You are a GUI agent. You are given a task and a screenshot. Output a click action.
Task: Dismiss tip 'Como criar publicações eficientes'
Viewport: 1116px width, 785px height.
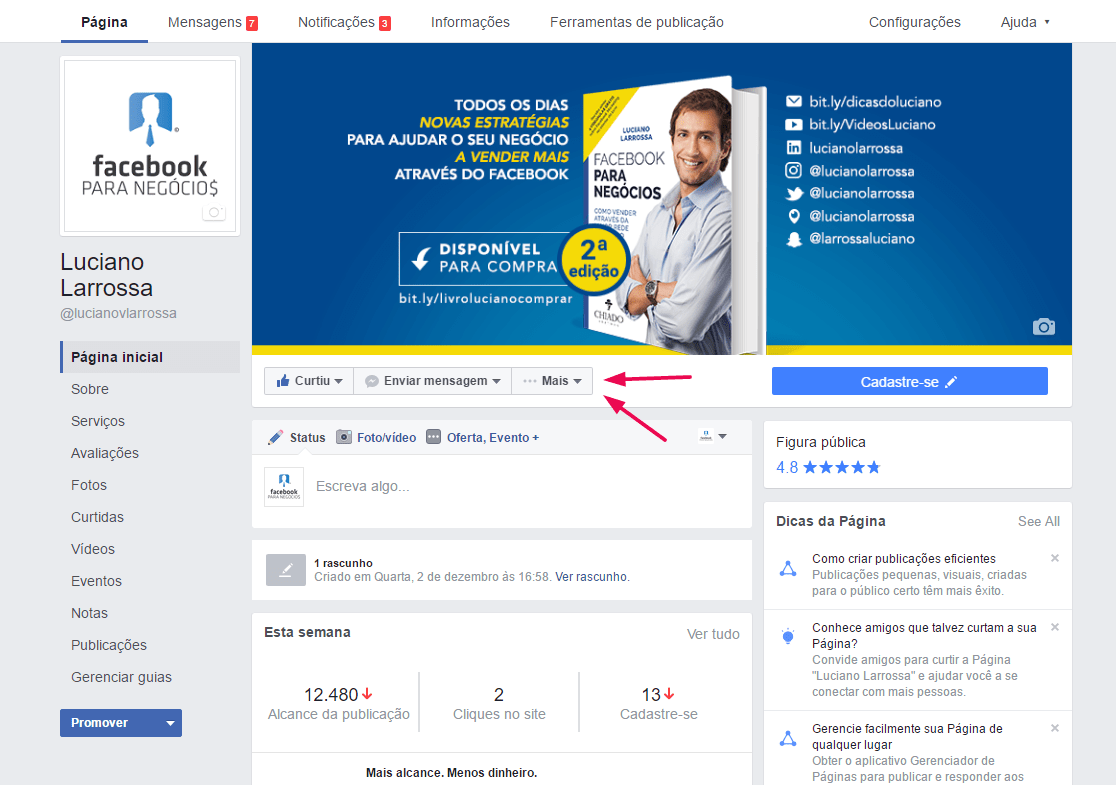[1055, 558]
